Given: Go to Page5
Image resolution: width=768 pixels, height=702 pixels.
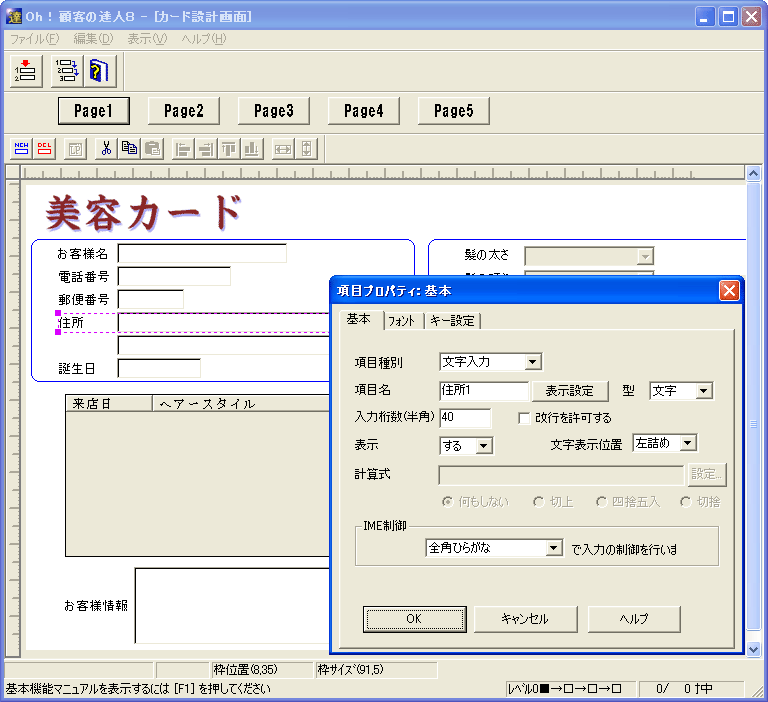Looking at the screenshot, I should pos(454,111).
